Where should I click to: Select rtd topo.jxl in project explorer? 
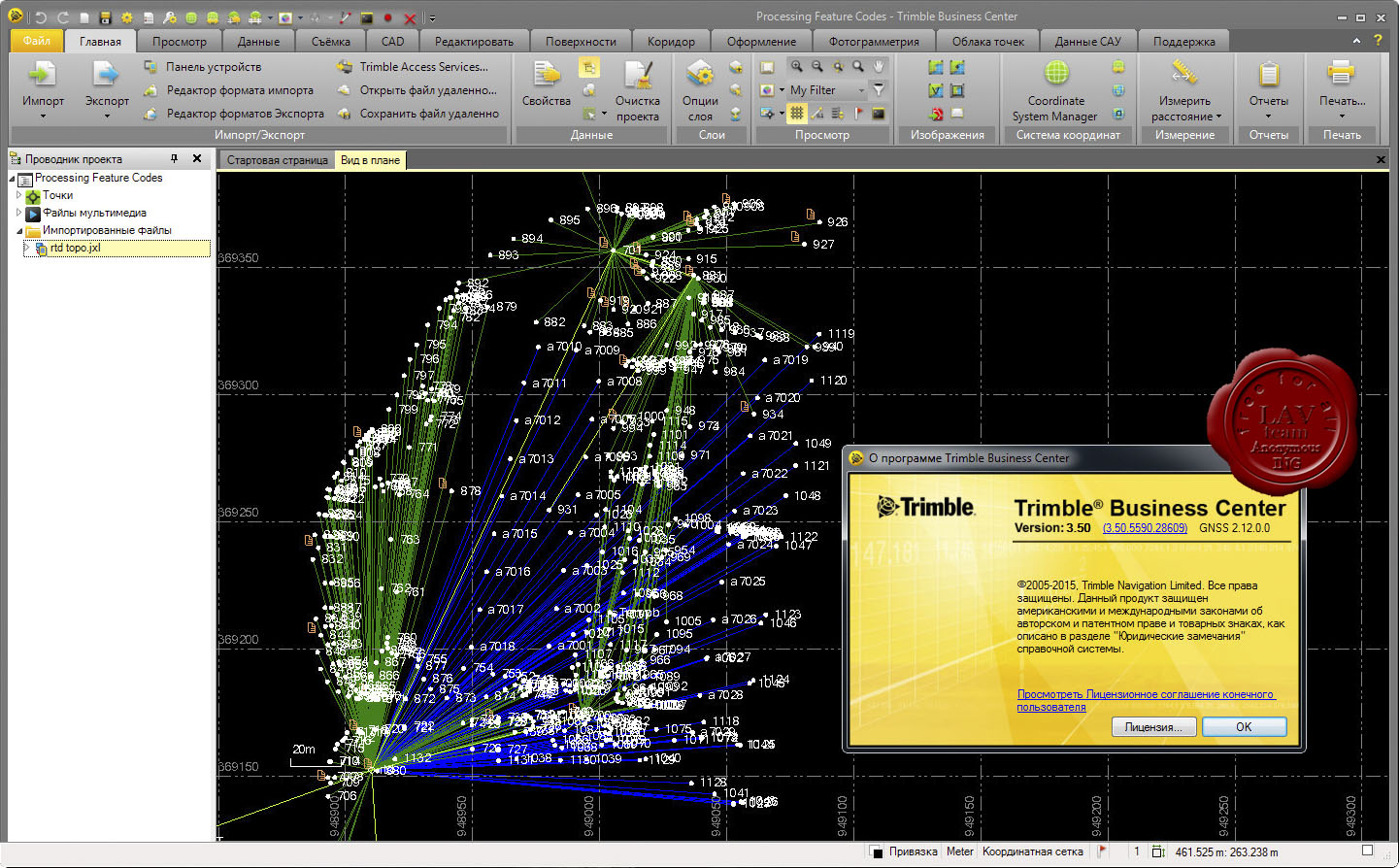click(116, 248)
